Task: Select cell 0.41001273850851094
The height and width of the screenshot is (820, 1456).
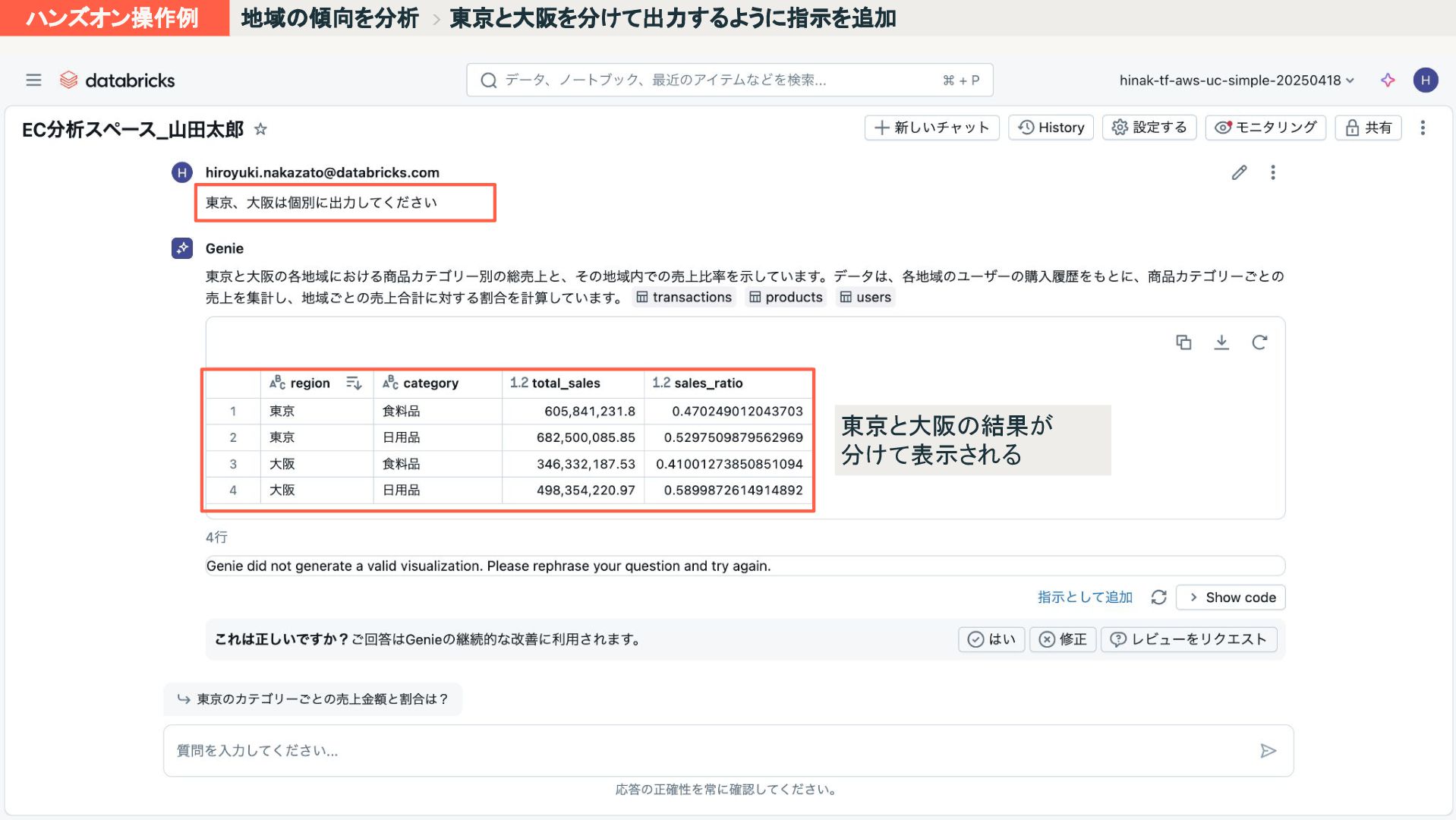Action: [728, 464]
